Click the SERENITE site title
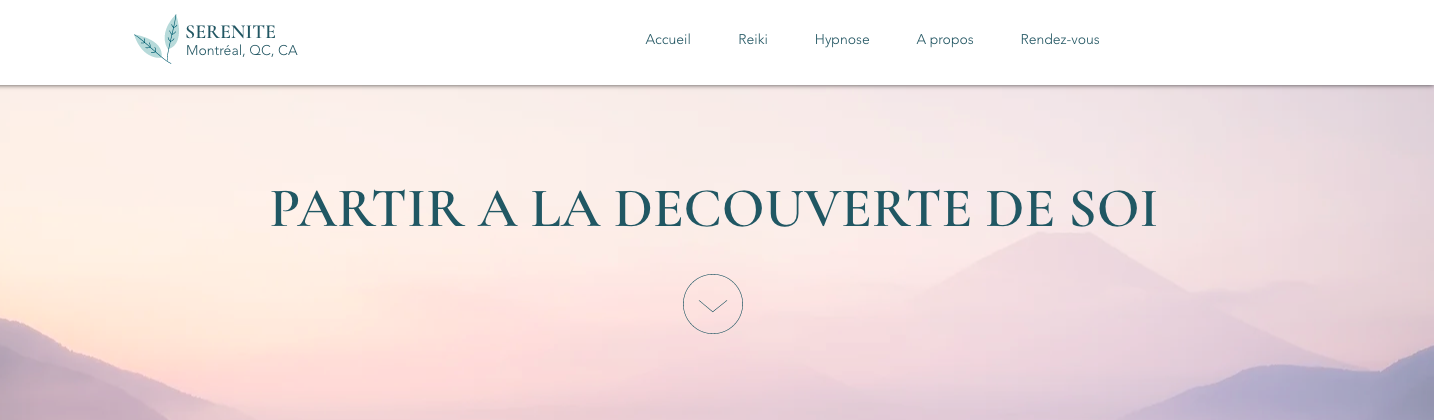The height and width of the screenshot is (420, 1434). pos(231,32)
